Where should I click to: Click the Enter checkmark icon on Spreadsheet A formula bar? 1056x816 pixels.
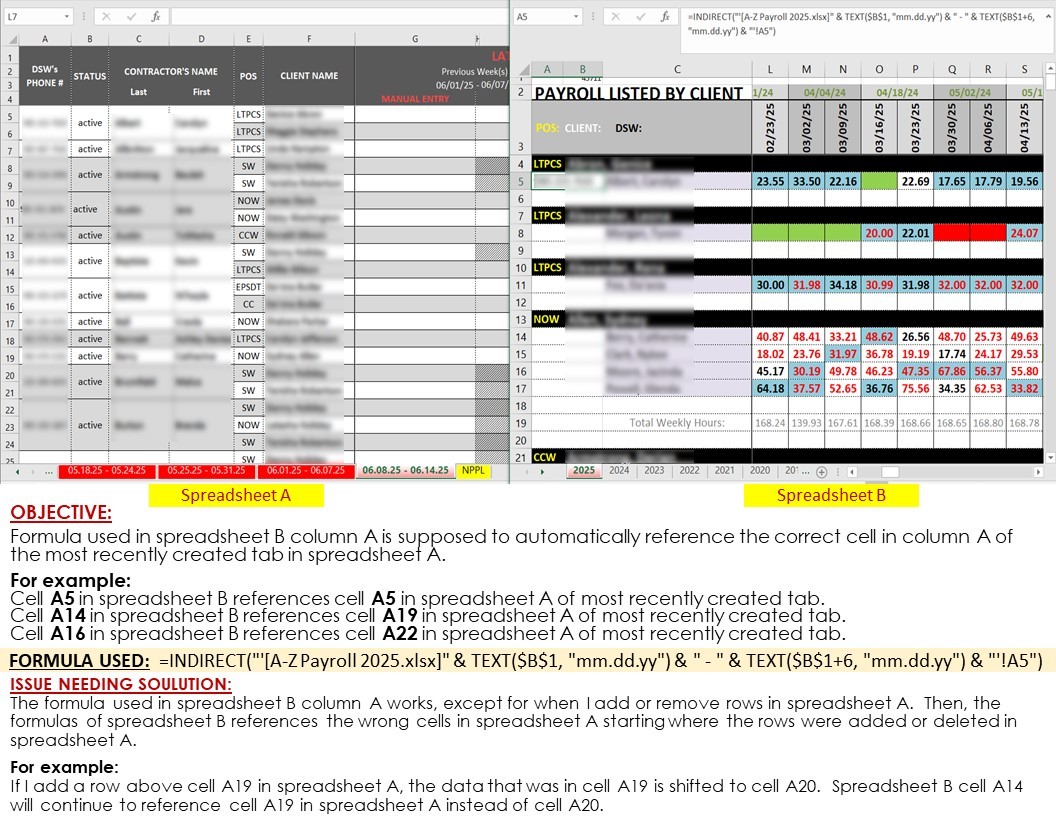pyautogui.click(x=132, y=16)
